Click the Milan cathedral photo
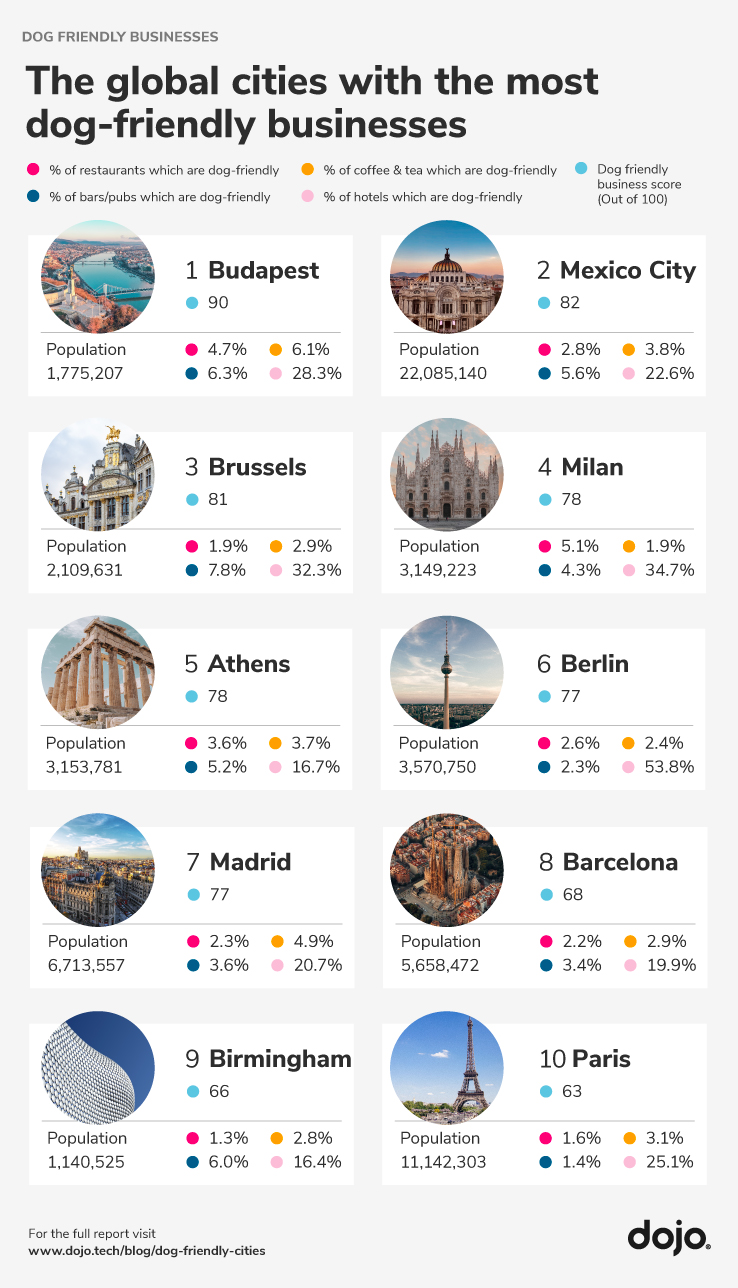Viewport: 738px width, 1288px height. pos(446,474)
